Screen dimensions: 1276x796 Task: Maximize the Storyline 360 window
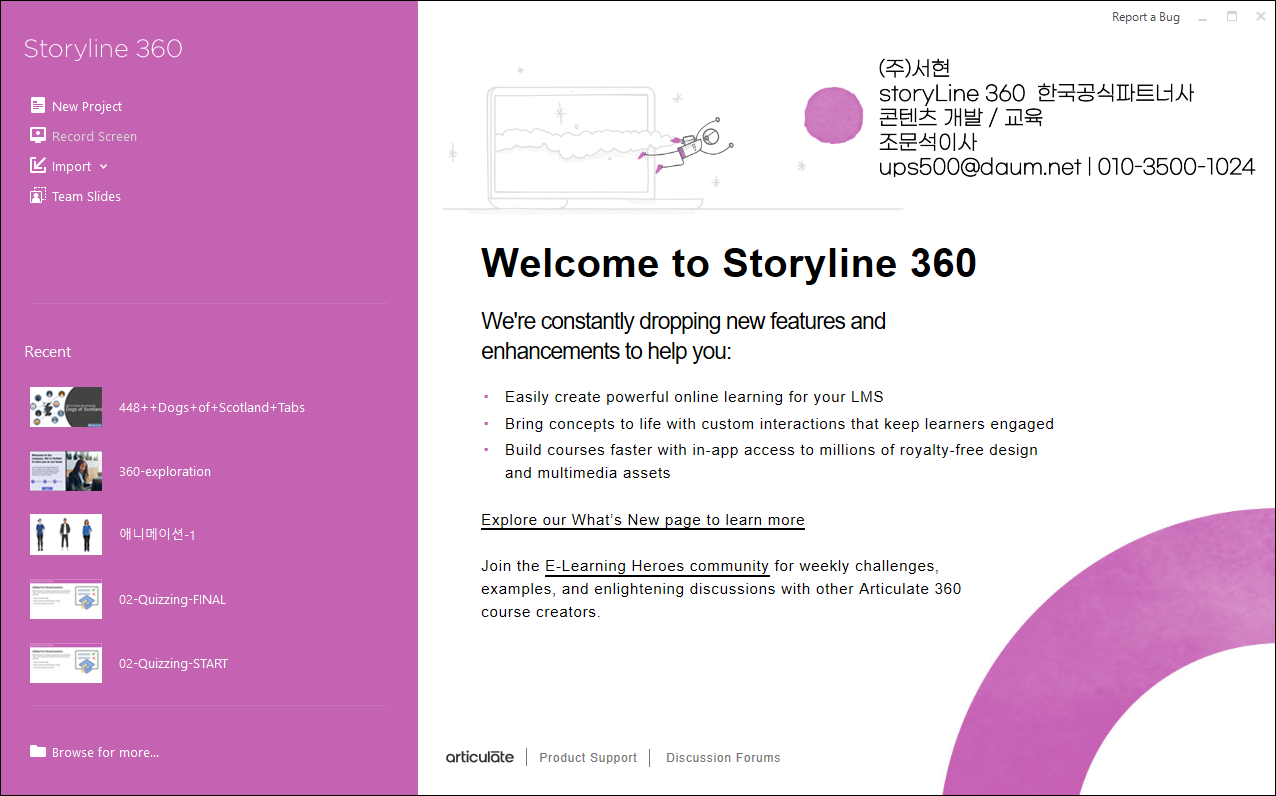[1232, 17]
